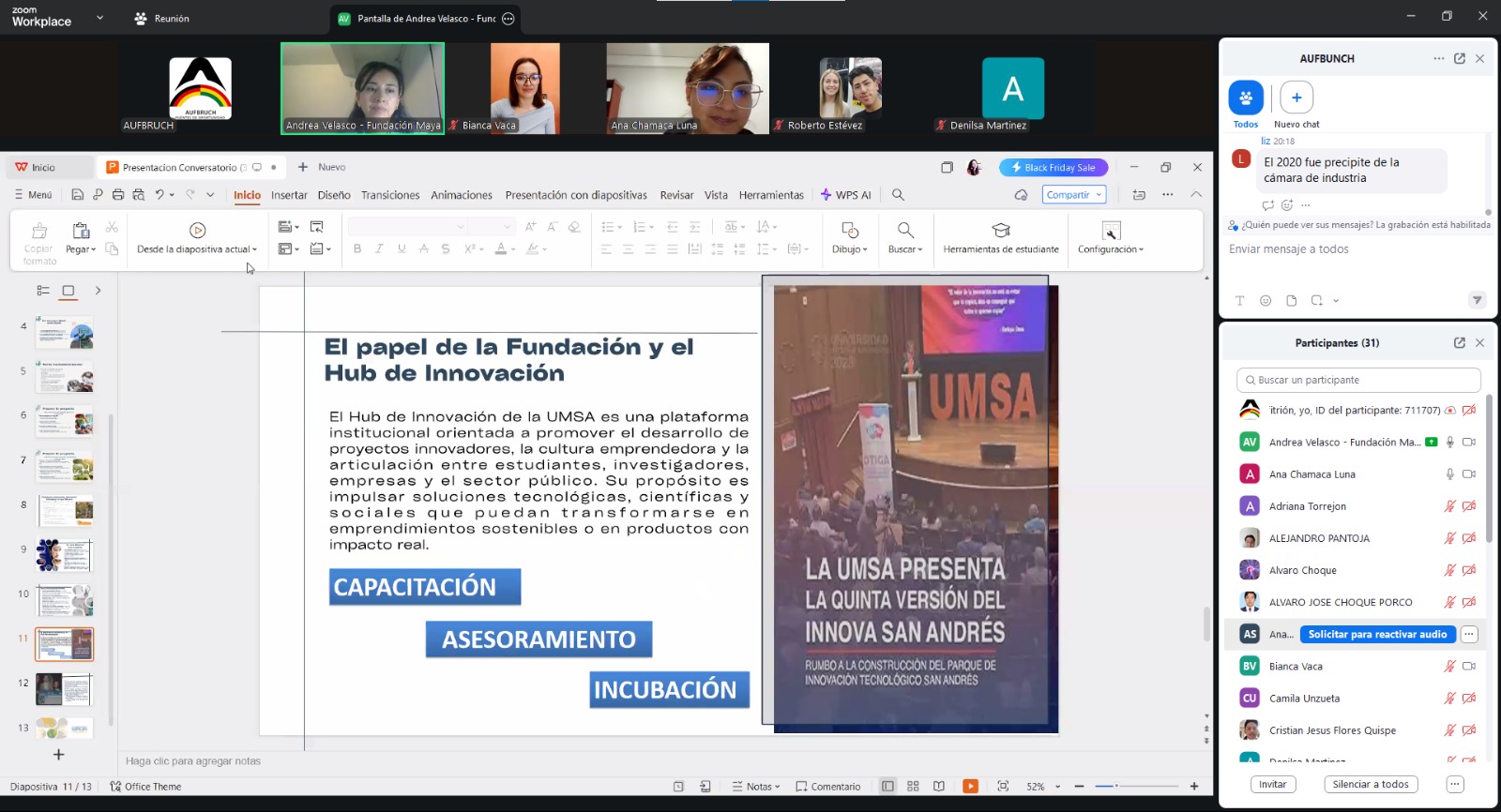Viewport: 1501px width, 812px height.
Task: Open Herramientas de estudiante
Action: pyautogui.click(x=1001, y=237)
